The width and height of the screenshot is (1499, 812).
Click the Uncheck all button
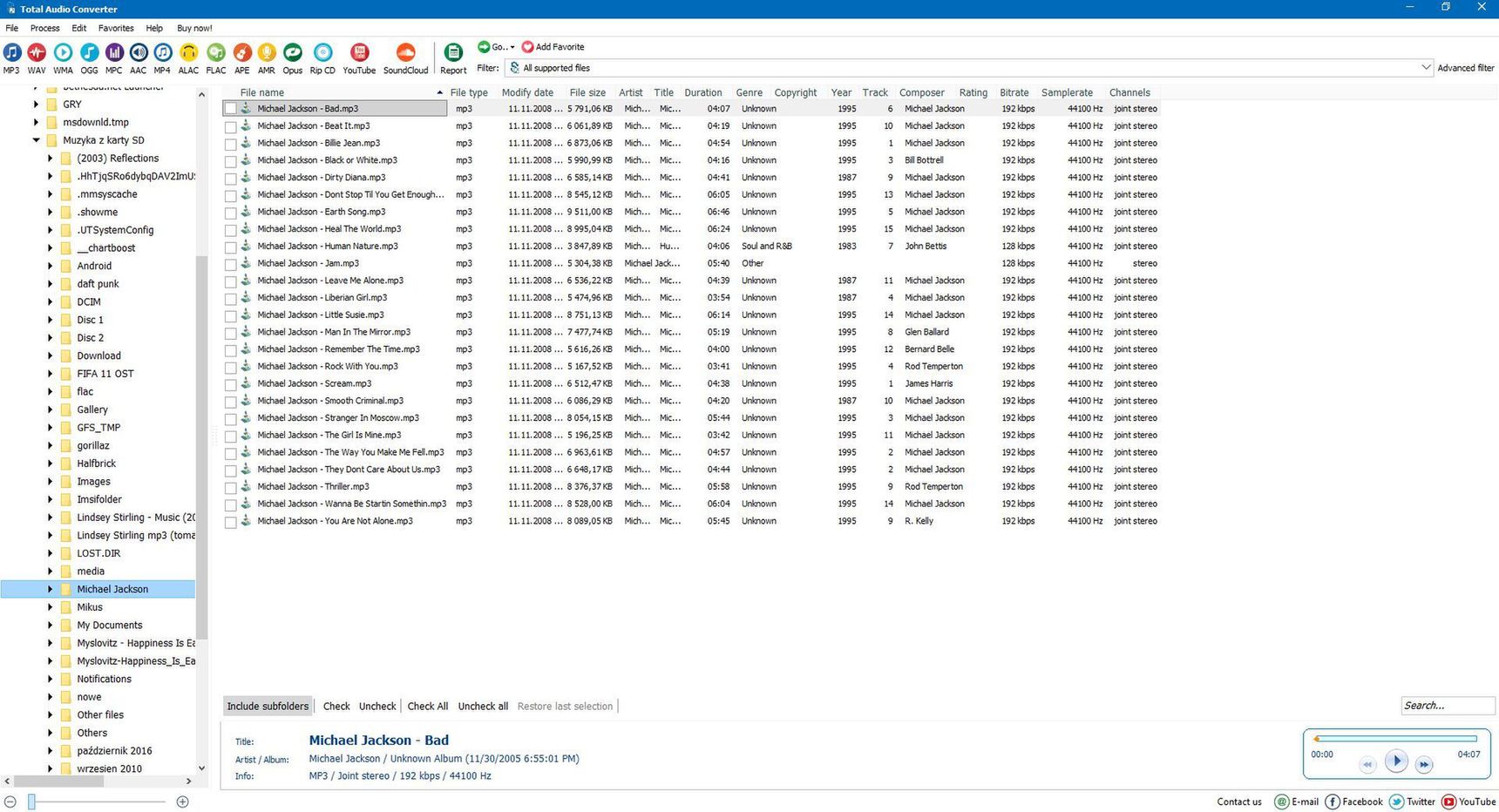(x=483, y=706)
